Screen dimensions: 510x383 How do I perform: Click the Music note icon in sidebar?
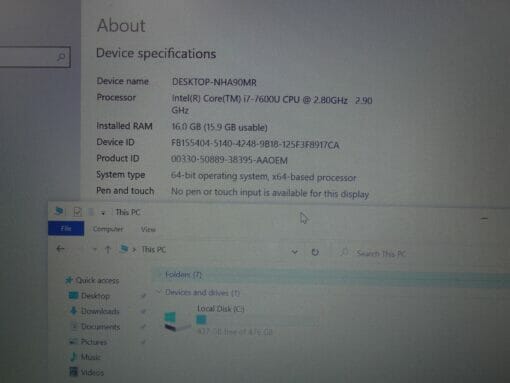tap(73, 357)
